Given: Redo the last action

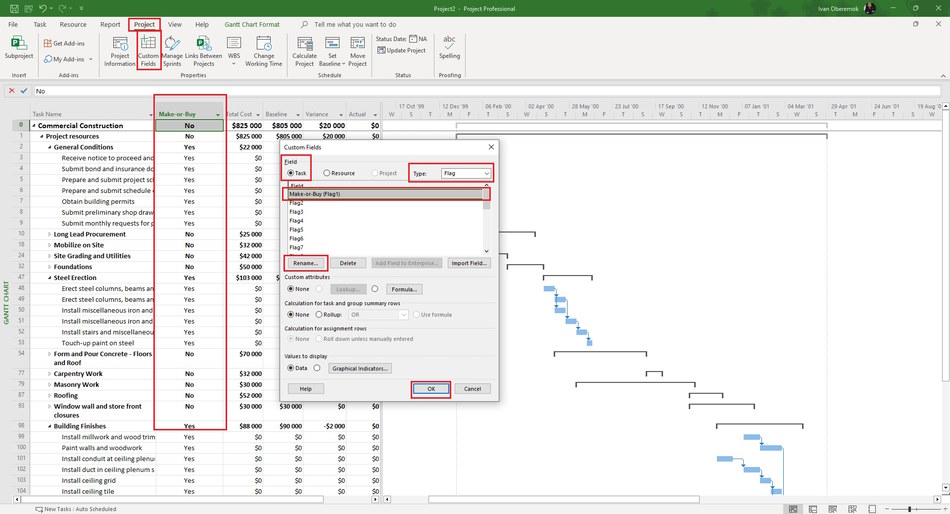Looking at the screenshot, I should coord(63,8).
